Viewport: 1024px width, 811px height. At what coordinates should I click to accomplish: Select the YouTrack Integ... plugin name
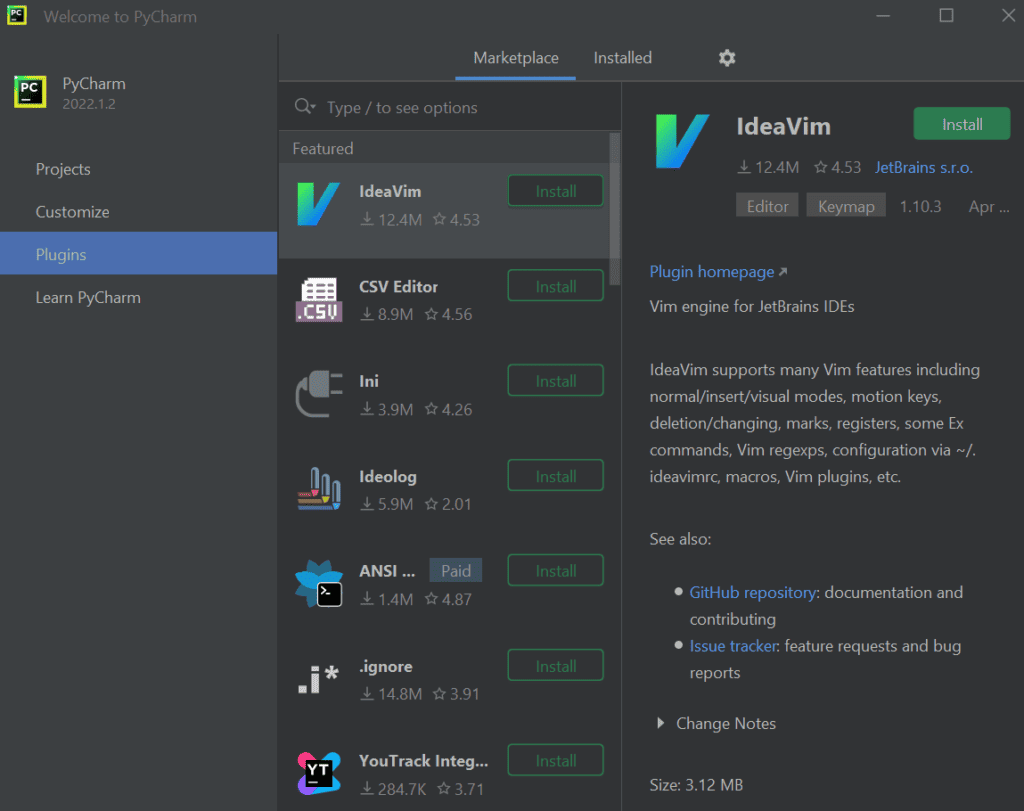pyautogui.click(x=423, y=761)
